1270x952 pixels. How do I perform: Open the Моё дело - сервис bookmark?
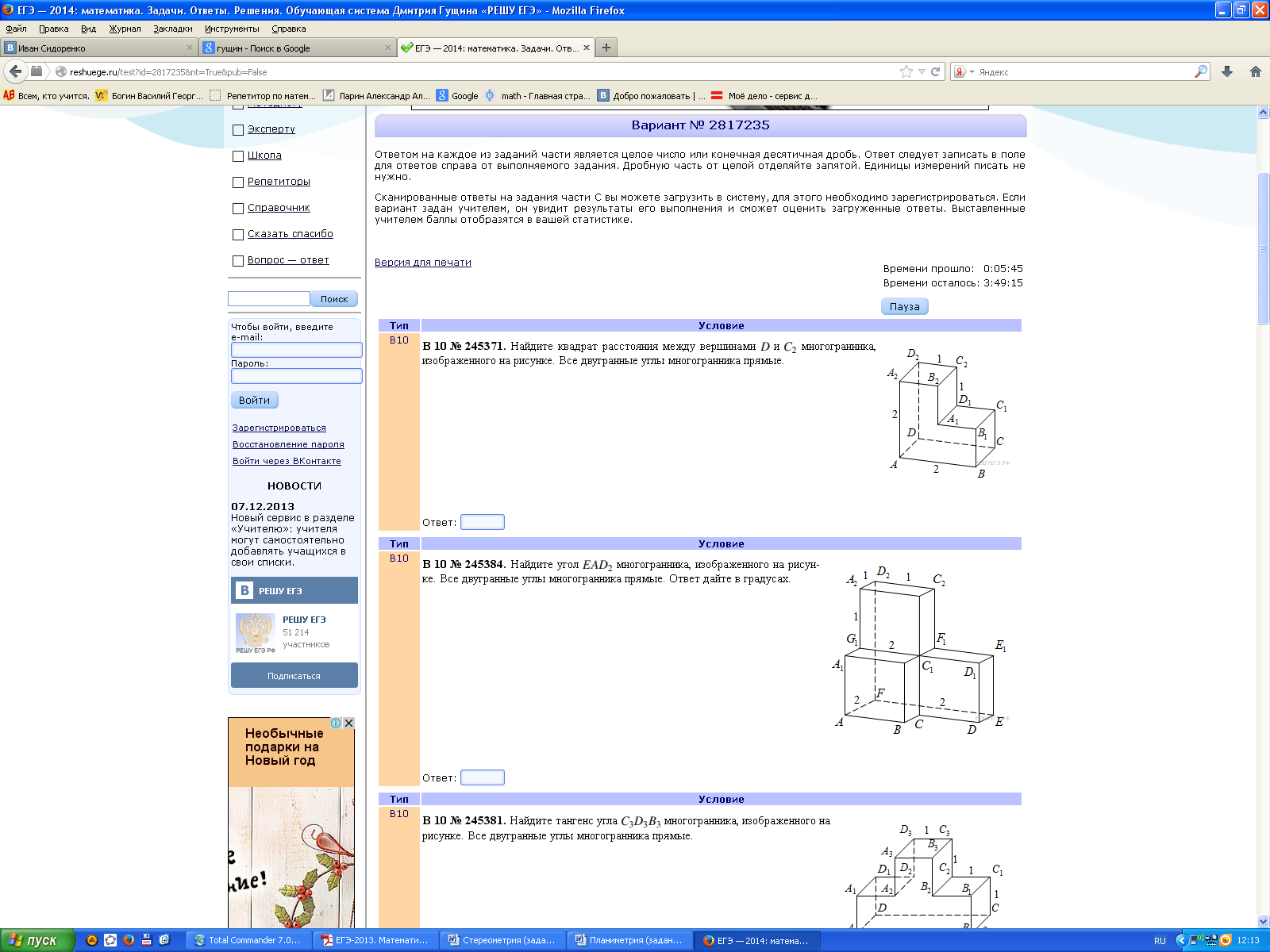[764, 95]
